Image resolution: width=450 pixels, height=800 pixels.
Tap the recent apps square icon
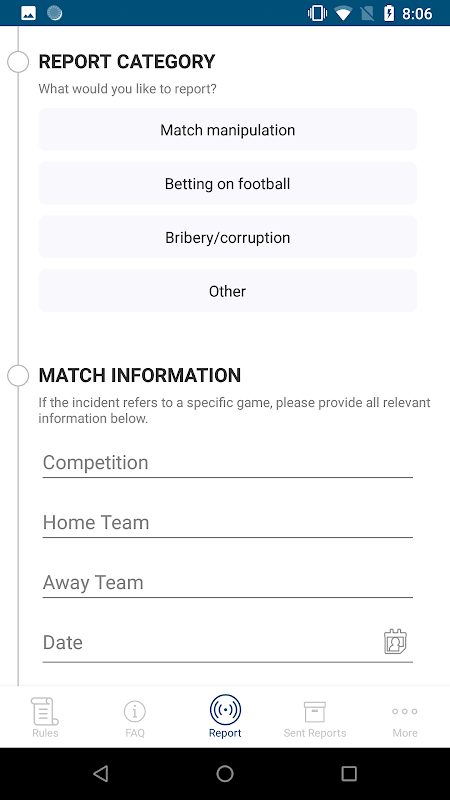point(349,773)
